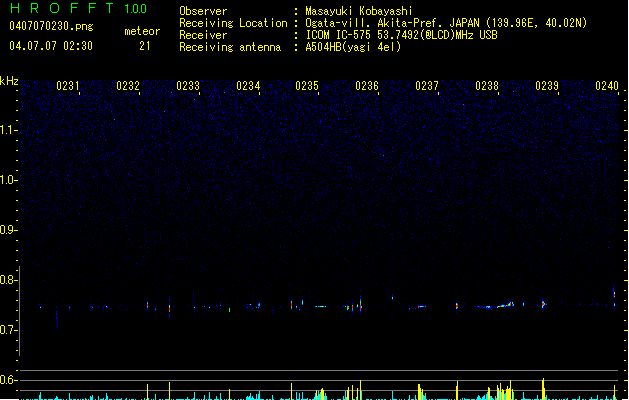Click the ICOM IC-575 receiver description

pos(401,35)
